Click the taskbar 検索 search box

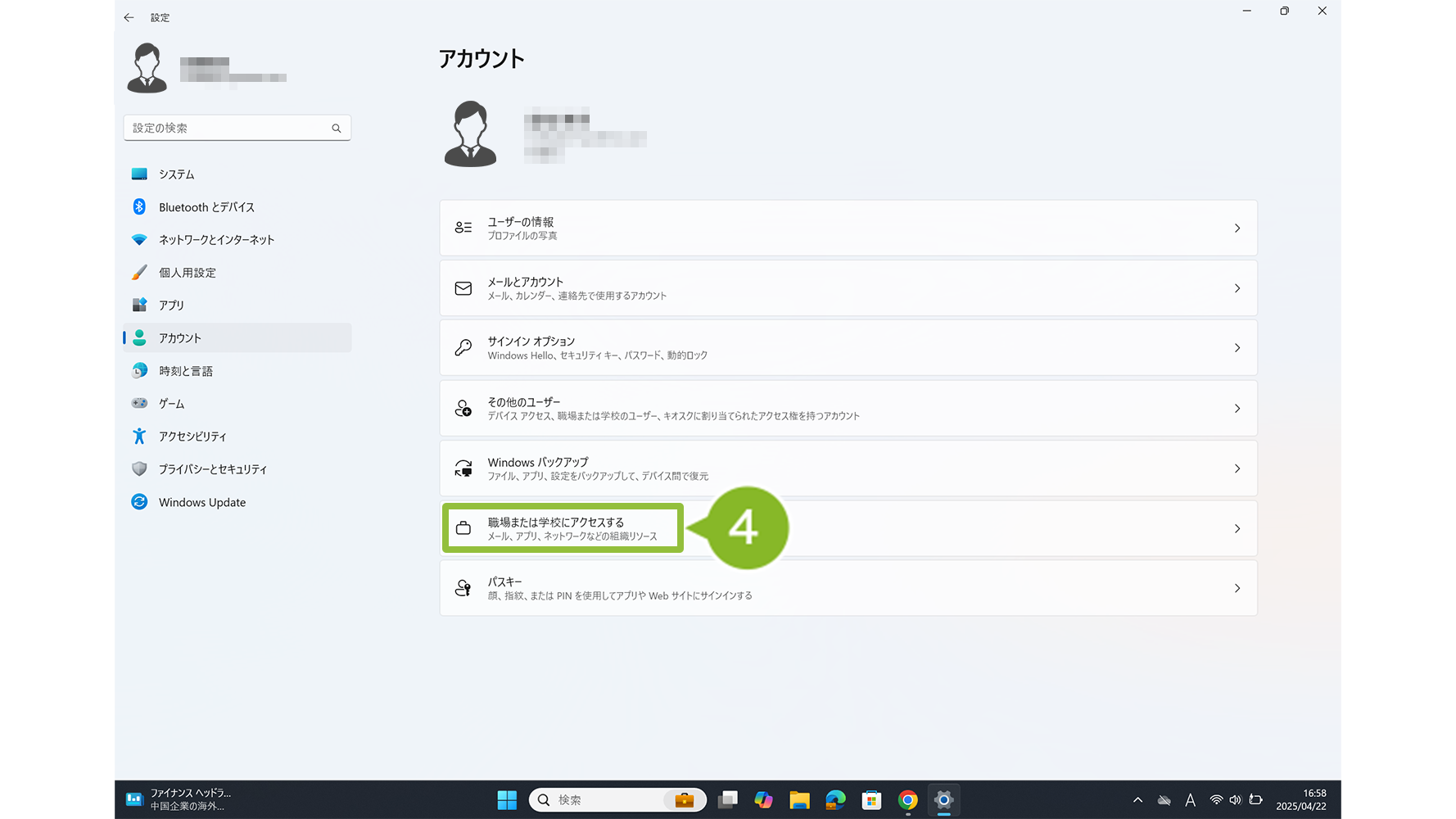click(617, 800)
